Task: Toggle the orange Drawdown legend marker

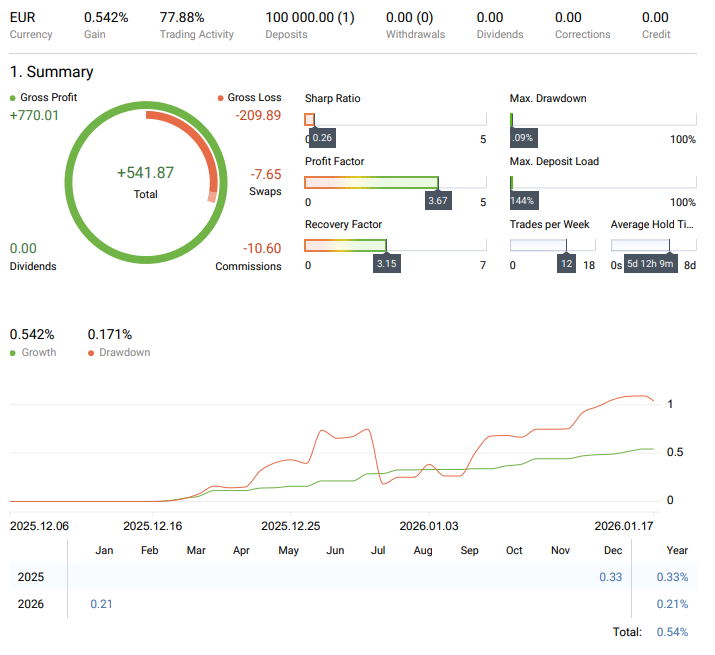Action: 91,353
